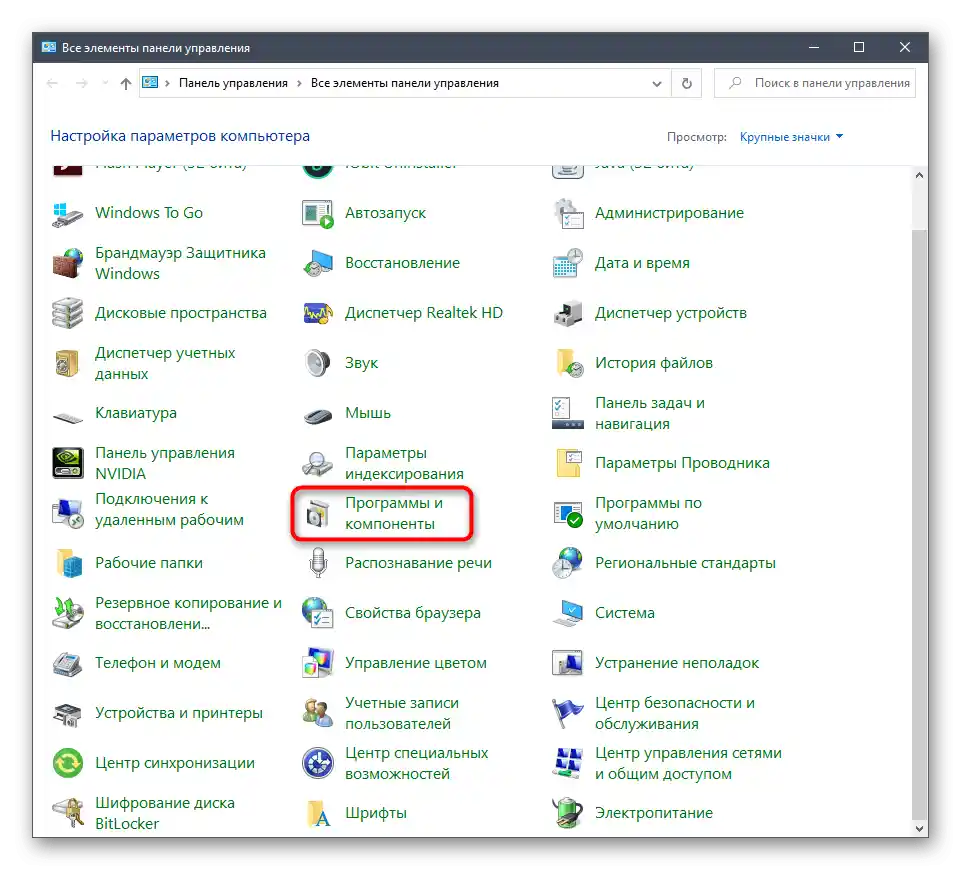Open Подключения к удаленным рабочим link
Screen dimensions: 961x870
[169, 510]
